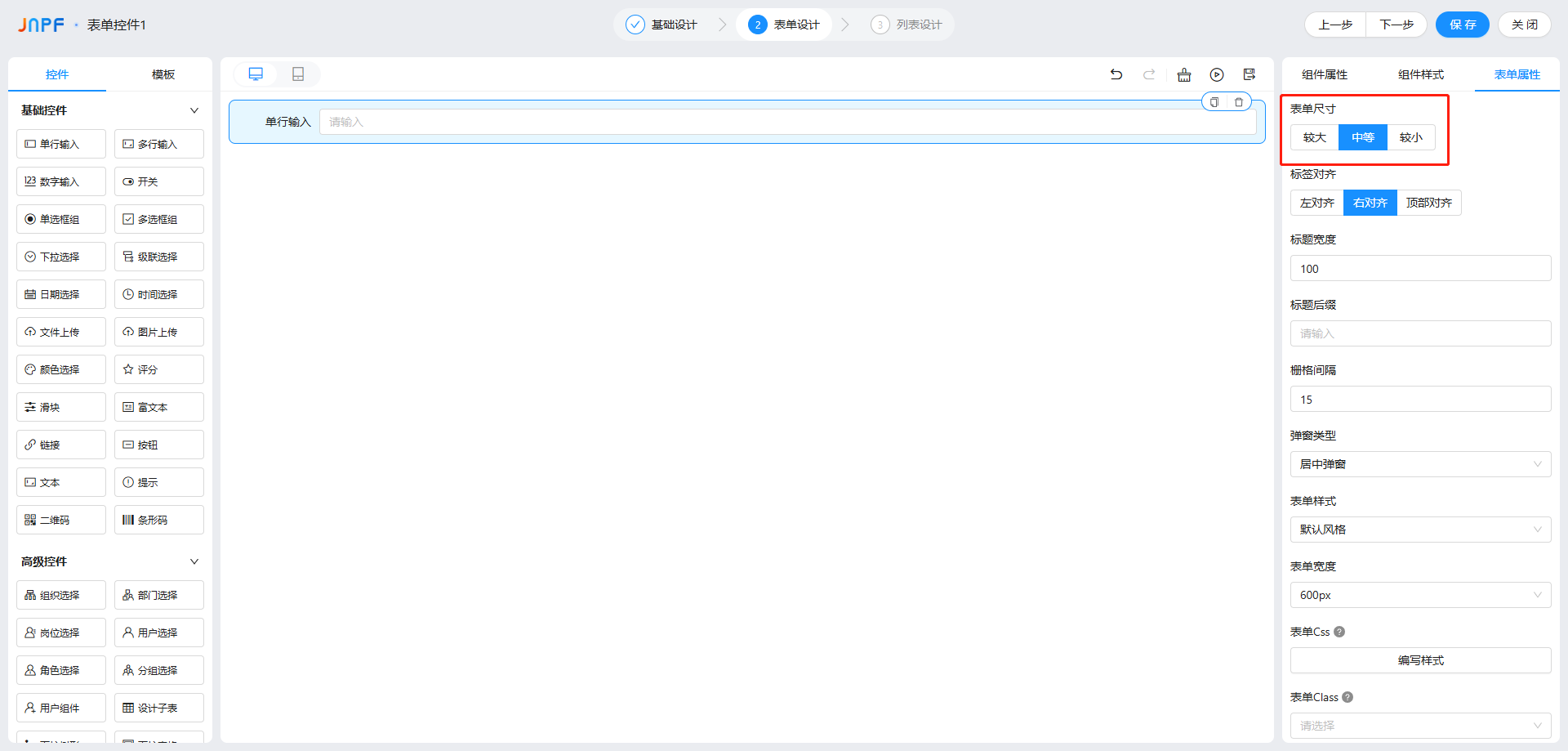Go to the 列表设计 step

pyautogui.click(x=907, y=25)
